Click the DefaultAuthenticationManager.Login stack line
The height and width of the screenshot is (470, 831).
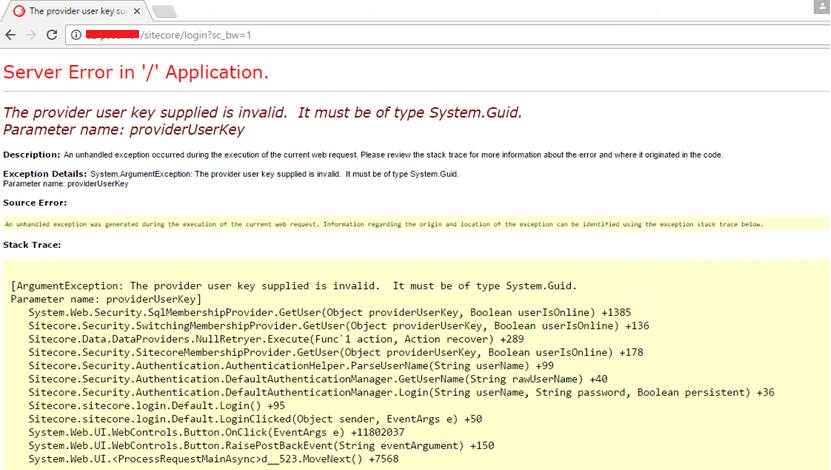(x=401, y=393)
